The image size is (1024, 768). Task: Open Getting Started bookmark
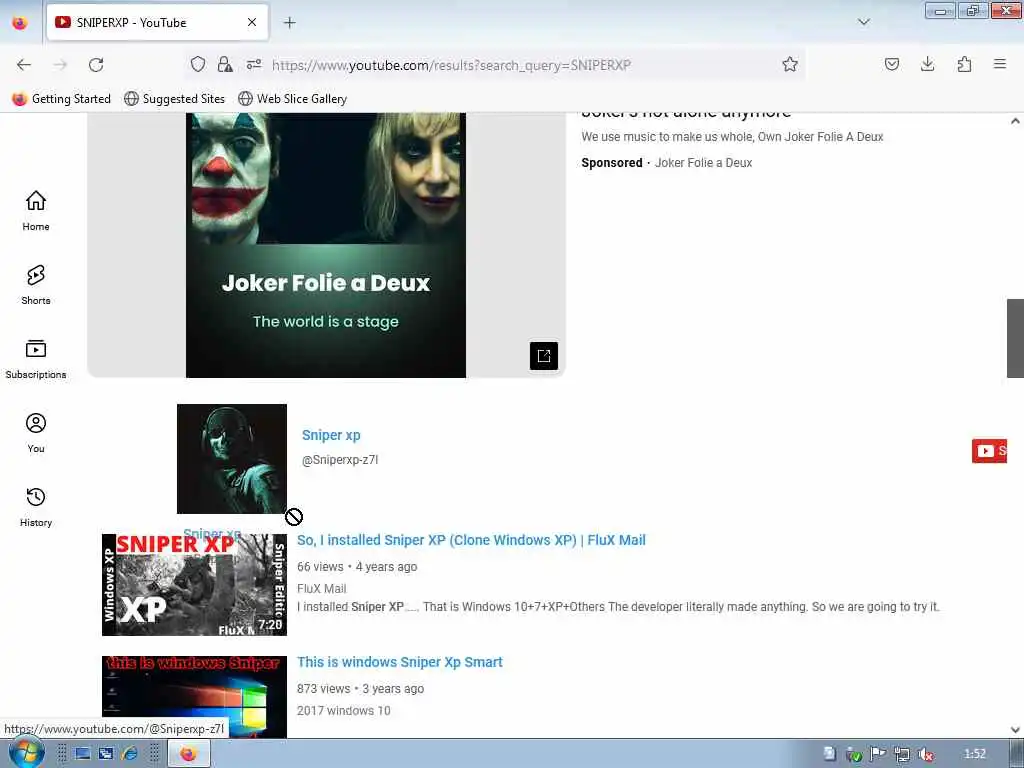coord(61,99)
